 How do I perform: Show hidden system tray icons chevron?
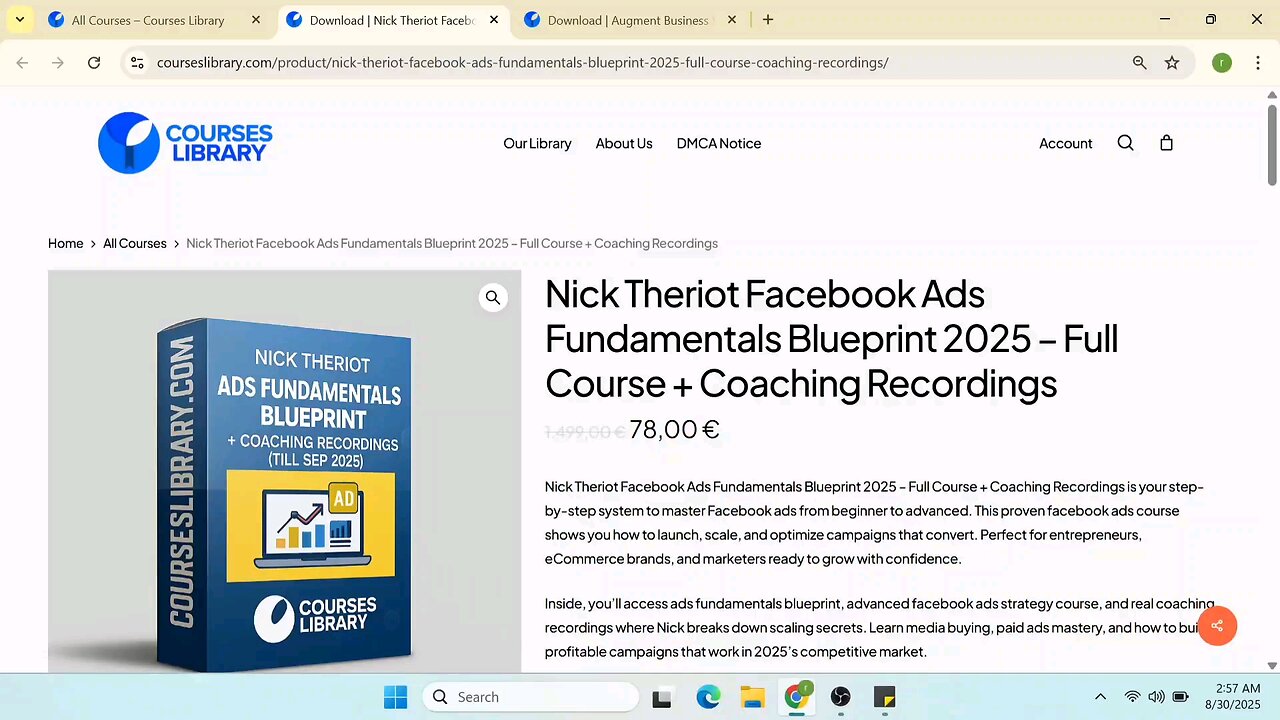click(x=1100, y=697)
